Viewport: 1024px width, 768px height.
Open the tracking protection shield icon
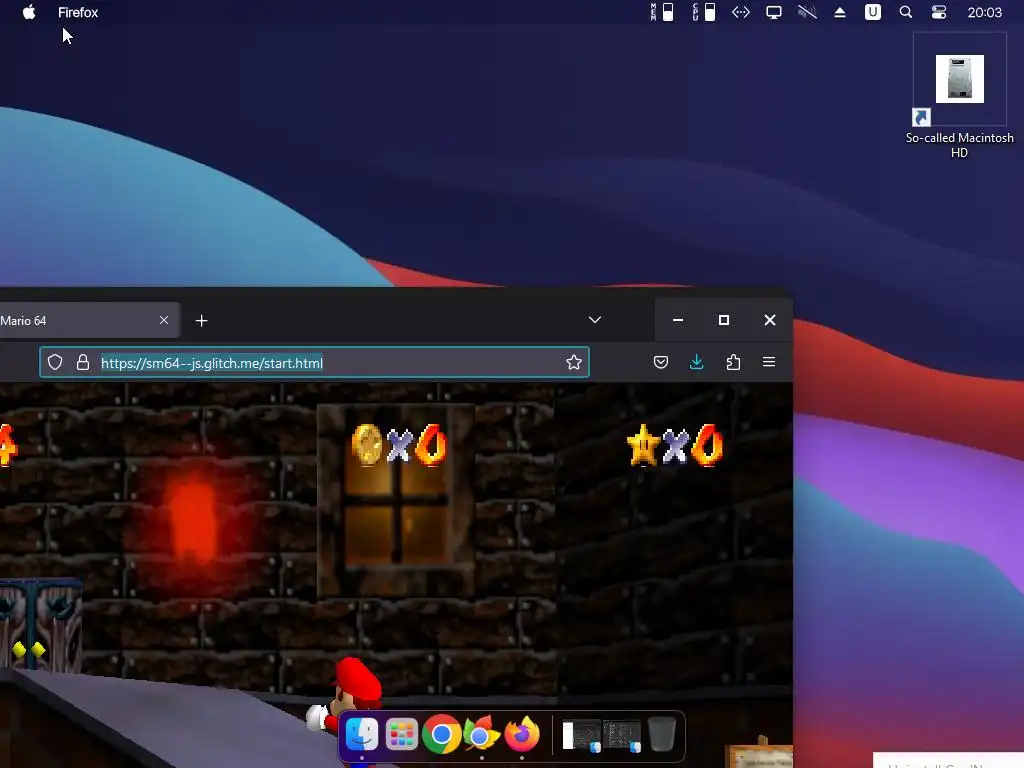pos(55,362)
